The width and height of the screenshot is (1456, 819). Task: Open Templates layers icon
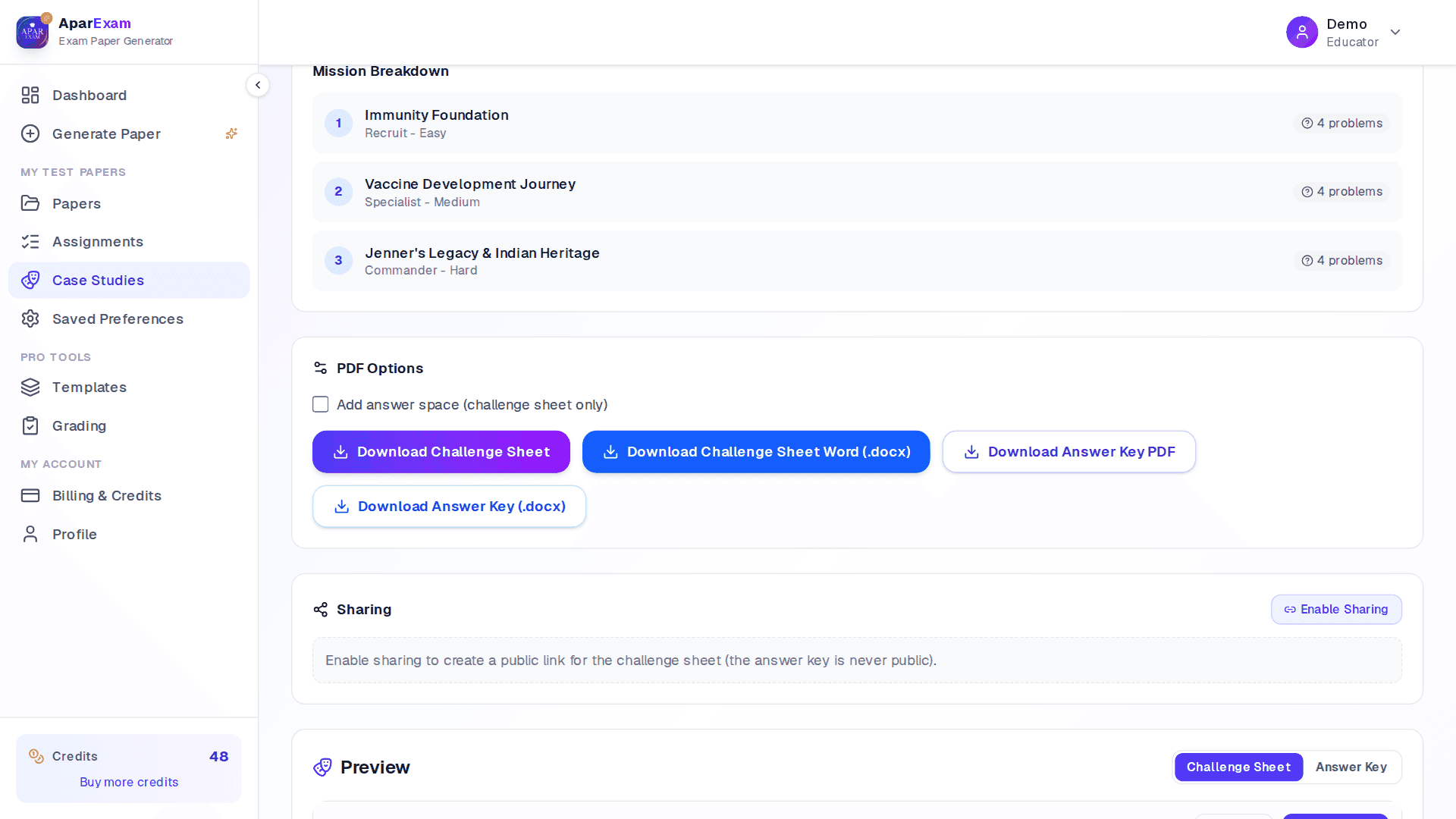coord(30,388)
